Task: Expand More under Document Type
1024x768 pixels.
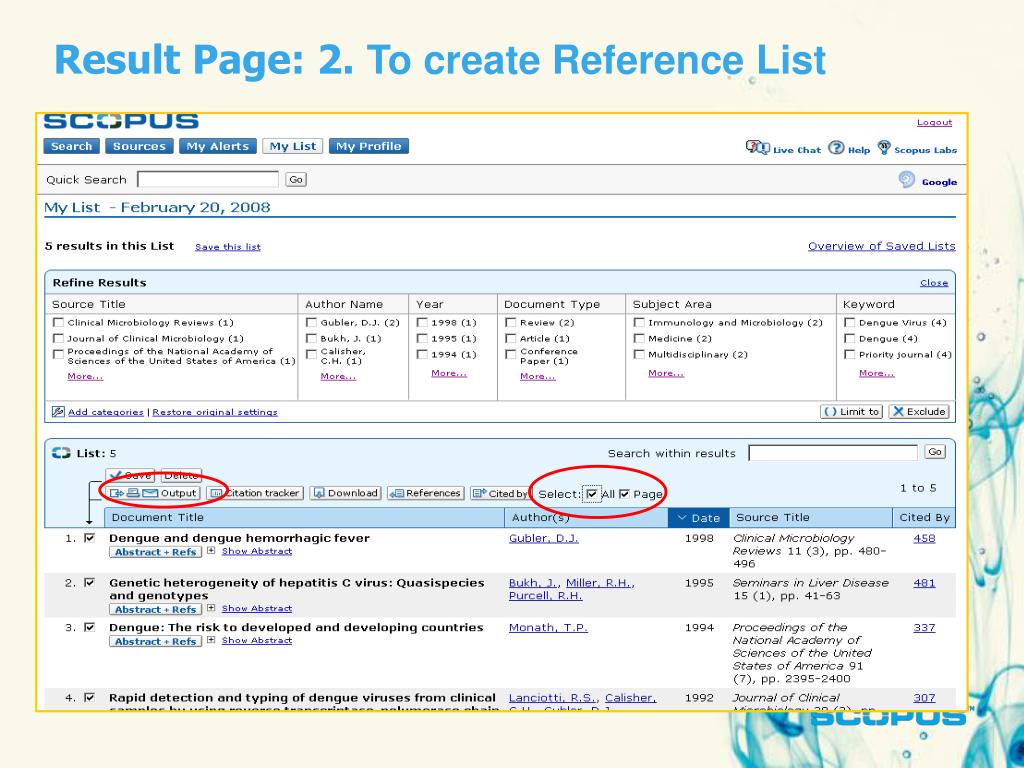Action: click(537, 376)
